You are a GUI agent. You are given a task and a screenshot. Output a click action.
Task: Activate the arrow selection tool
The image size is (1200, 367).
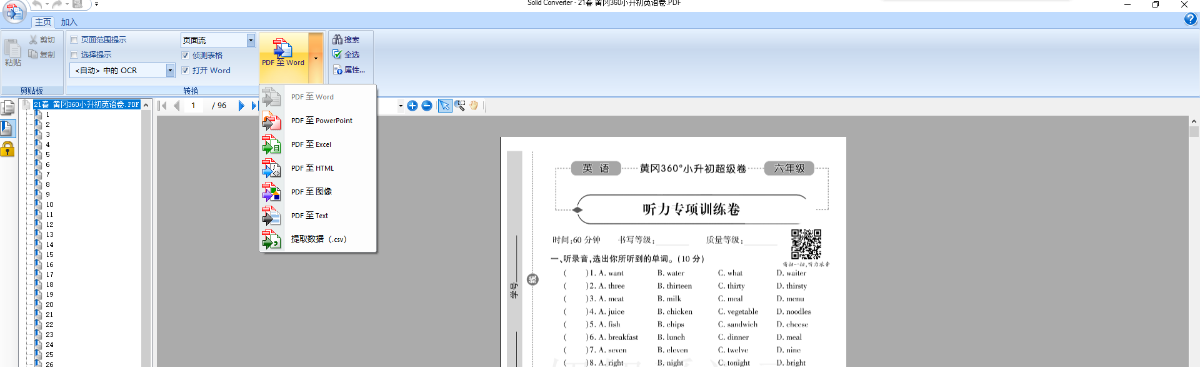(x=445, y=105)
